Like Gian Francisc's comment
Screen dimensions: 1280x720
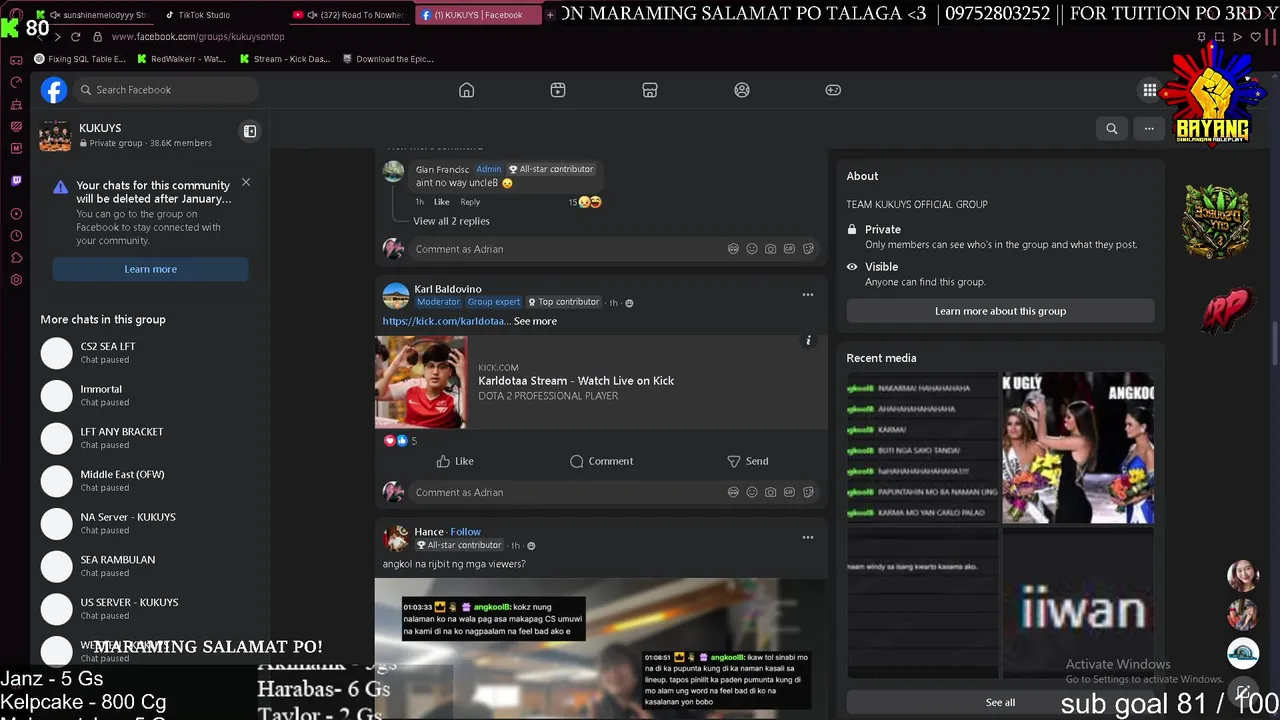(x=441, y=202)
